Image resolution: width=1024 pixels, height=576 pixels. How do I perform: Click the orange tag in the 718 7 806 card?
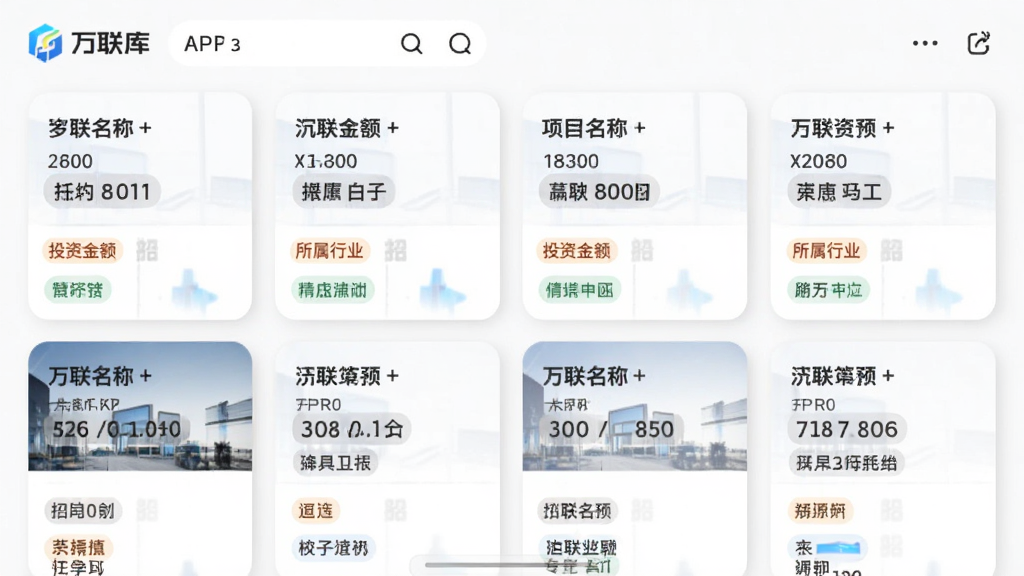[x=820, y=510]
